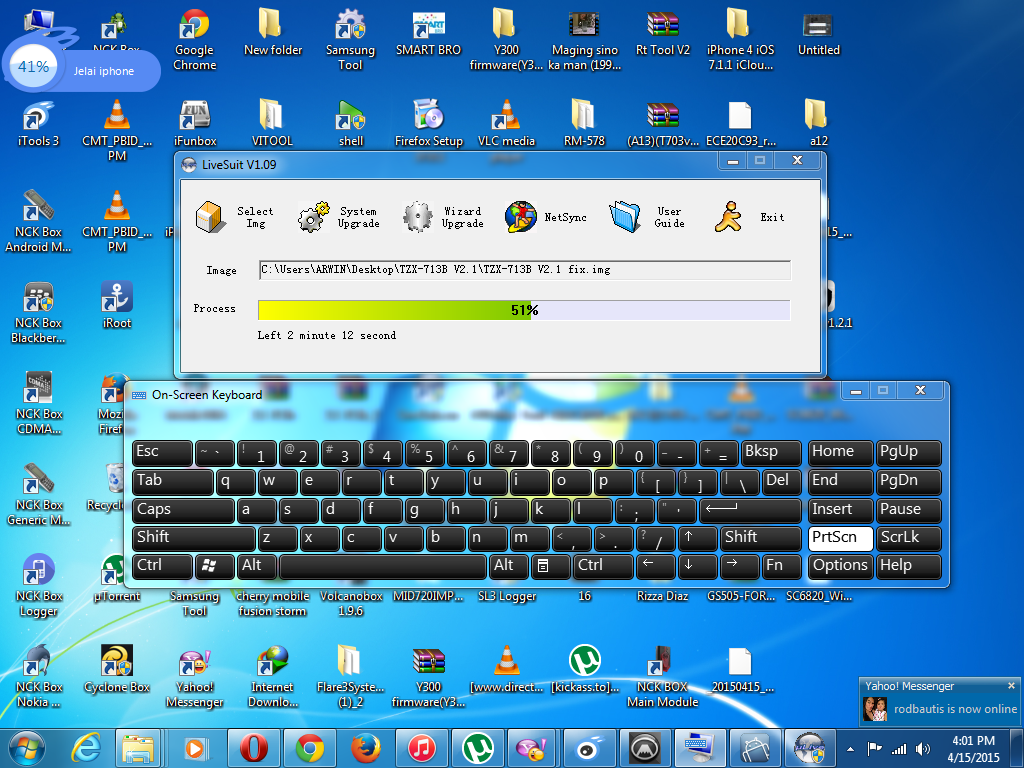Screen dimensions: 1024x768
Task: Click the firmware flashing progress bar
Action: 524,310
